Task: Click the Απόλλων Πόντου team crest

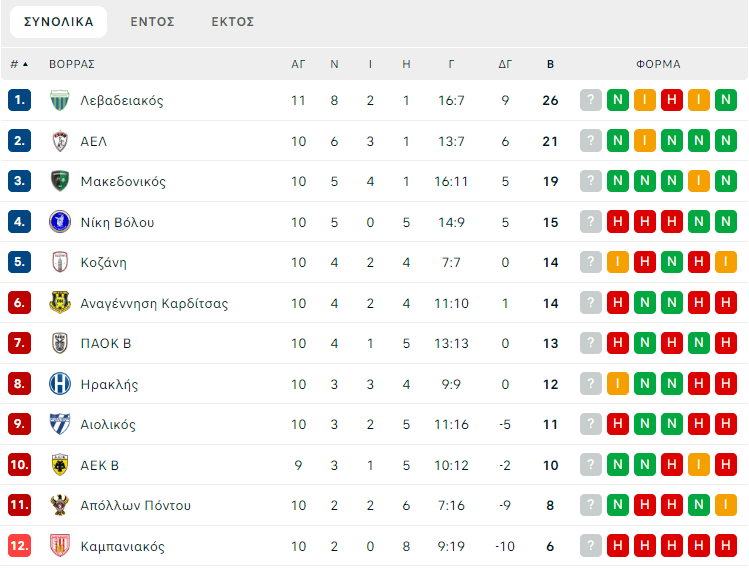Action: [60, 506]
